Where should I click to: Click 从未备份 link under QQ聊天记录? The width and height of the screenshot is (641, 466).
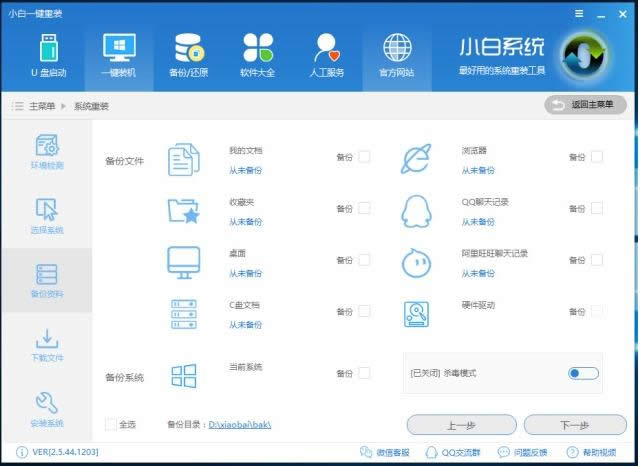478,222
